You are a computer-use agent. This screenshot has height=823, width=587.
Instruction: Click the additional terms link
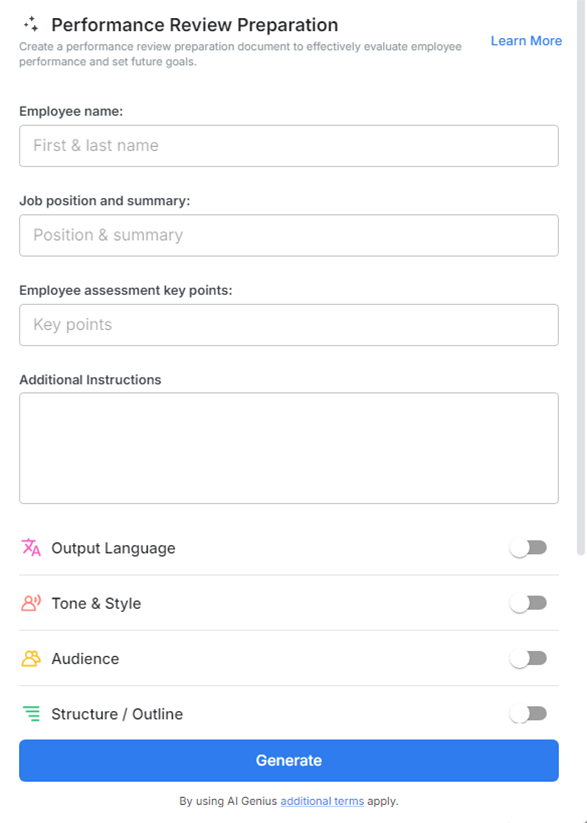point(321,800)
